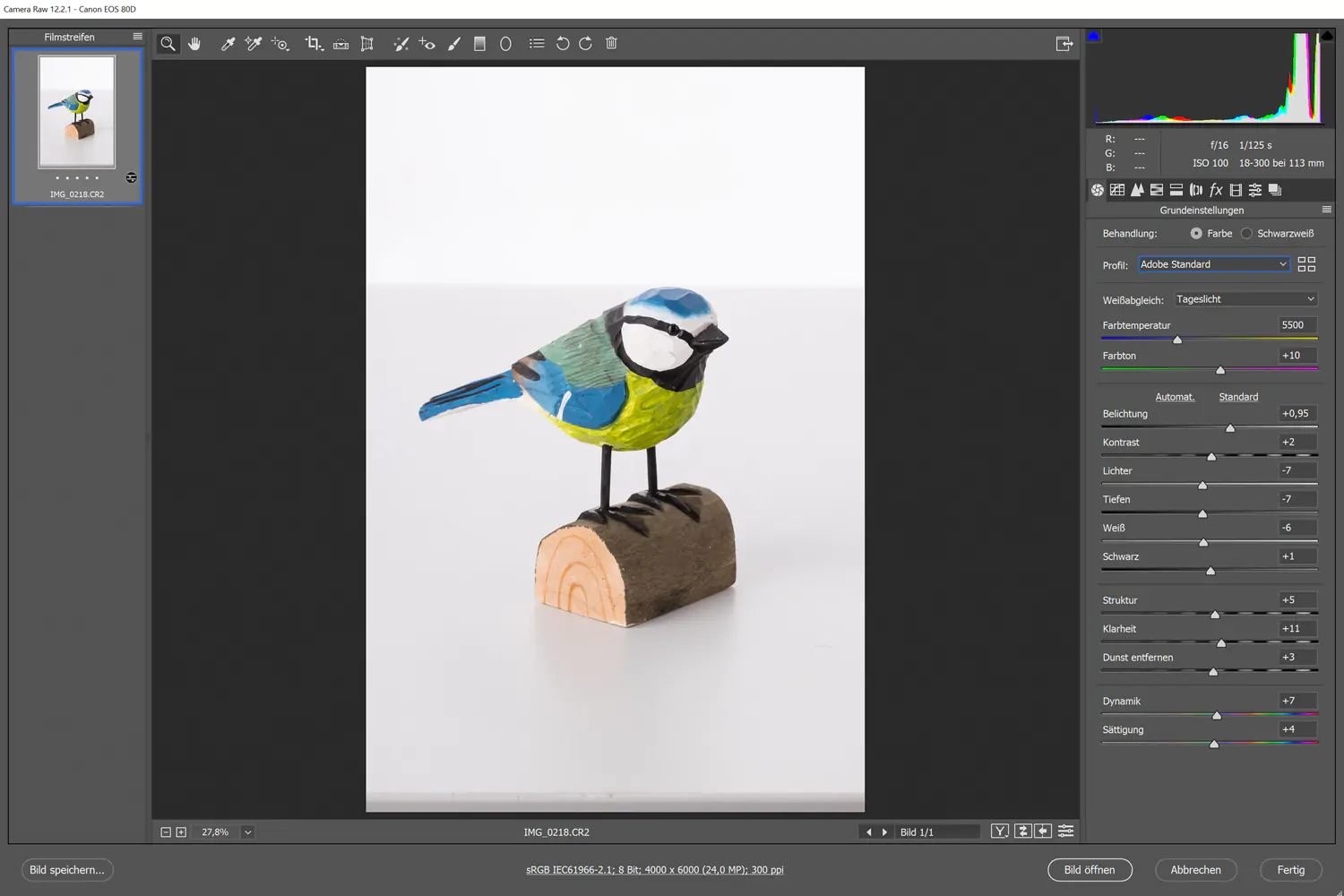Open the zoom level percentage dropdown

pyautogui.click(x=247, y=831)
